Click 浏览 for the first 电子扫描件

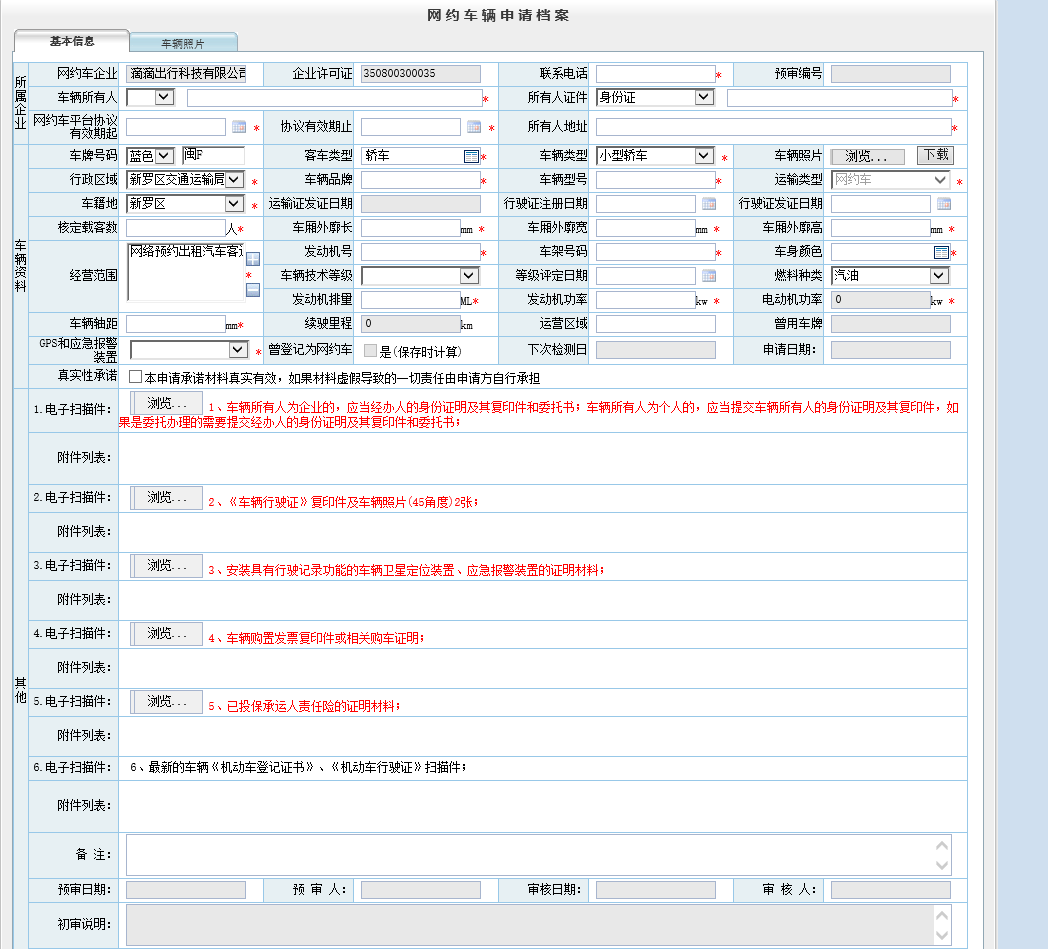167,402
